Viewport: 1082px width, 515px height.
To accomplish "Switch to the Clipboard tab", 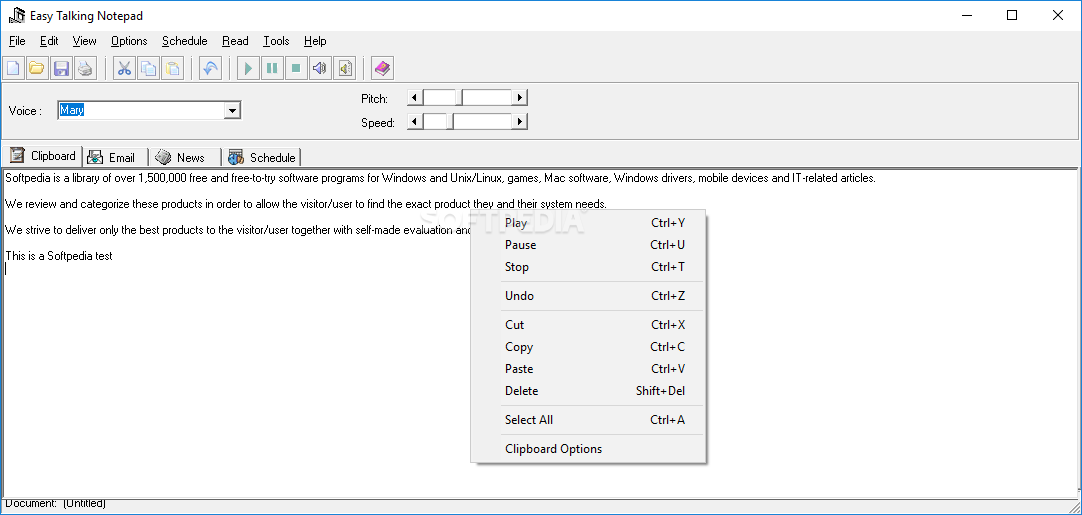I will (43, 156).
